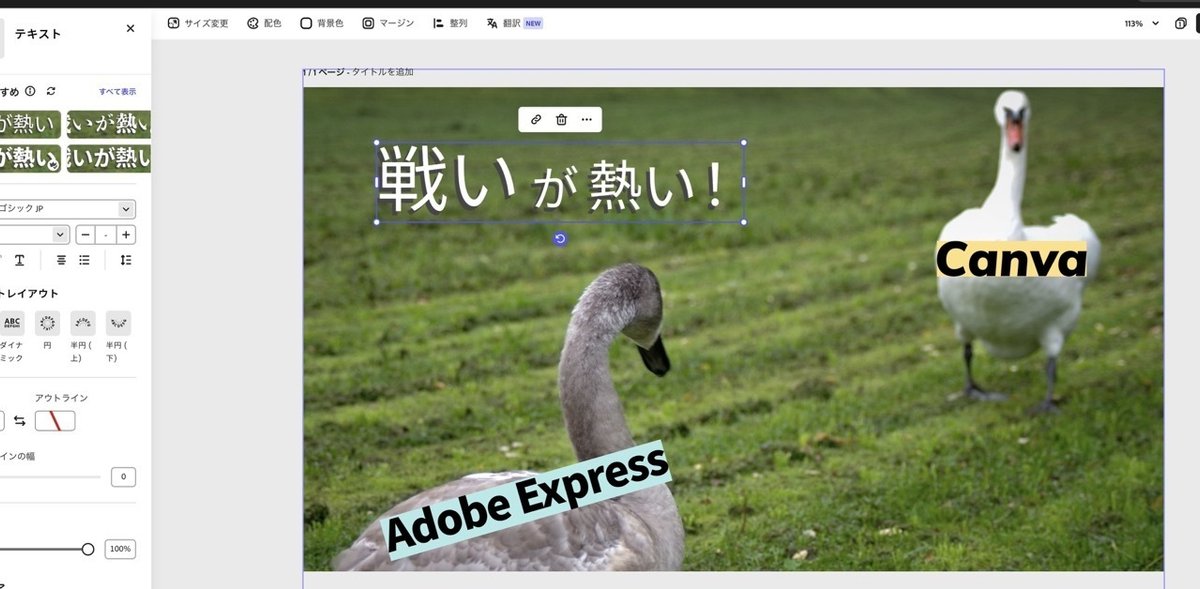Click the link icon on floating toolbar
1200x589 pixels.
536,120
